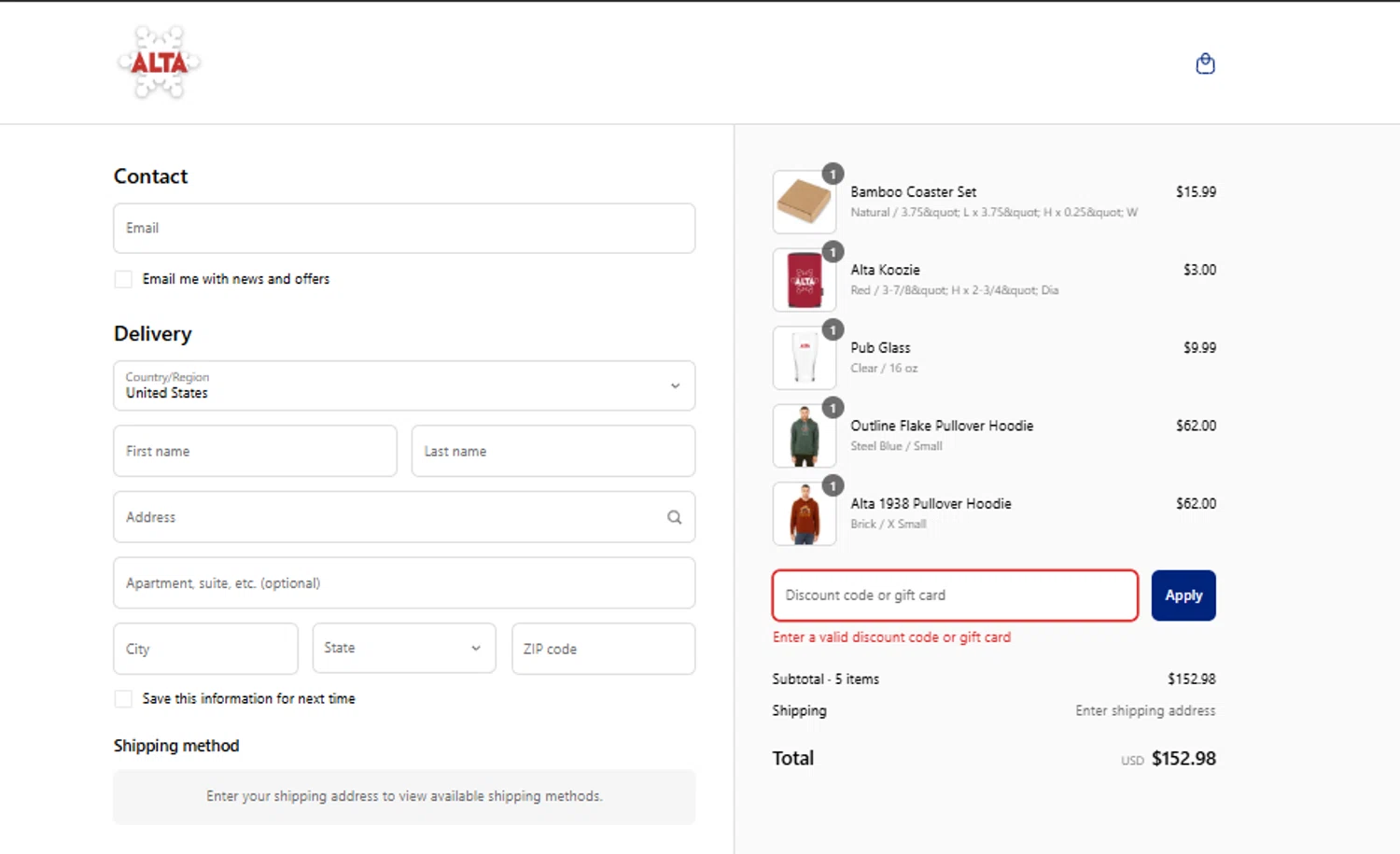The height and width of the screenshot is (854, 1400).
Task: Open the shopping bag cart icon
Action: (x=1205, y=63)
